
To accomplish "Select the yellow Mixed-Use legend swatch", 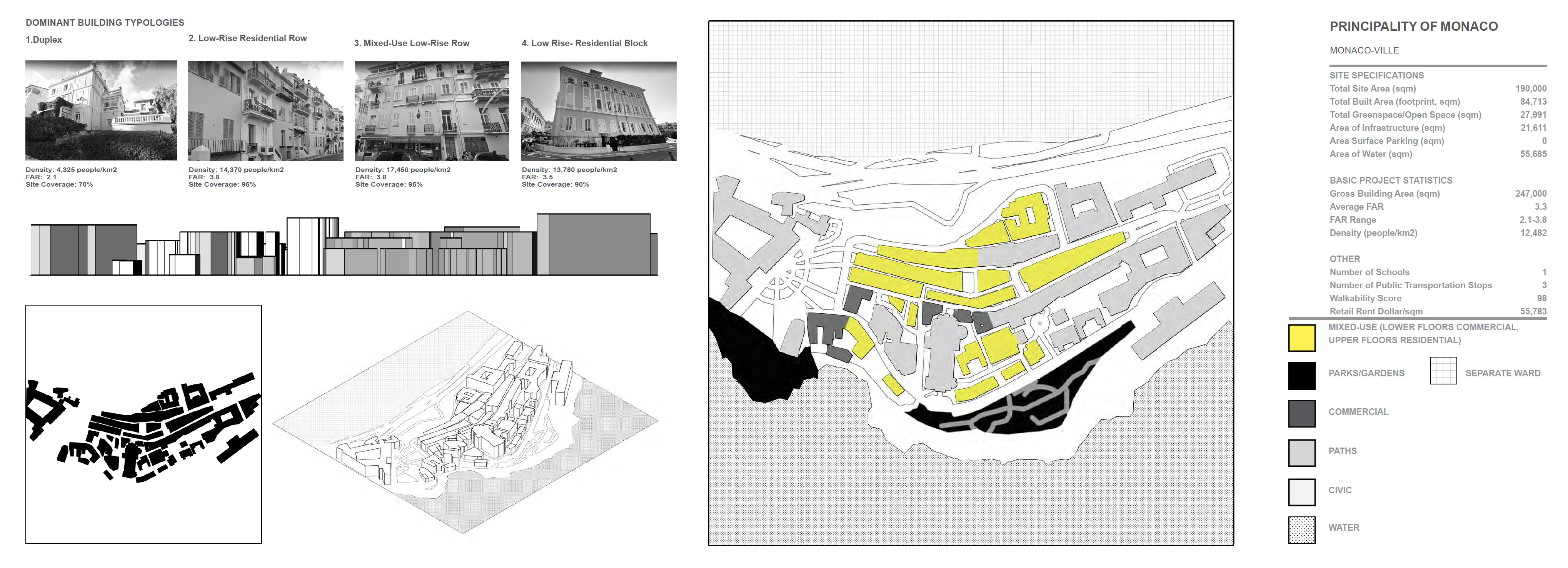I will coord(1301,338).
